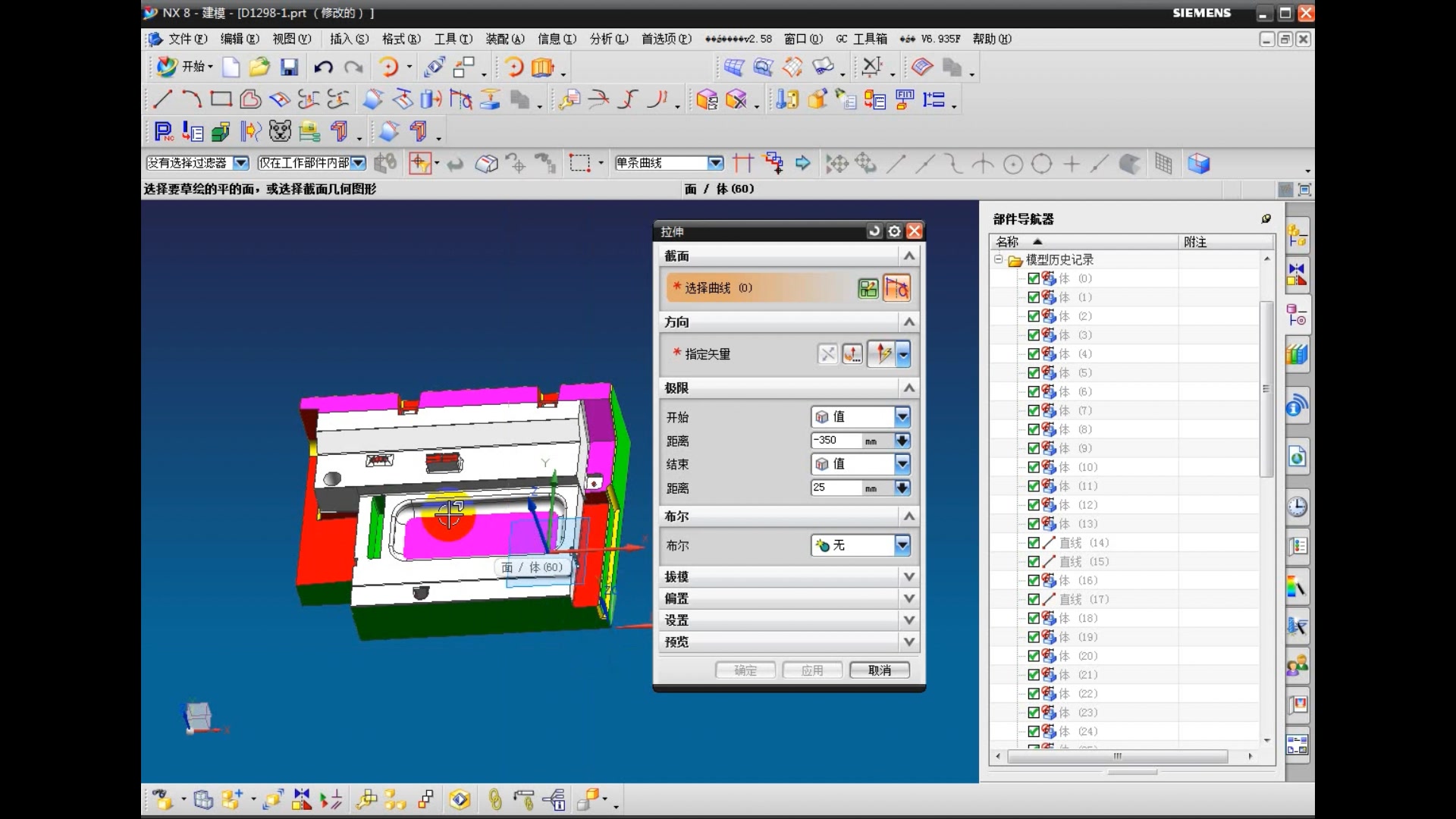Open the 分析 menu
The image size is (1456, 819).
click(x=608, y=39)
